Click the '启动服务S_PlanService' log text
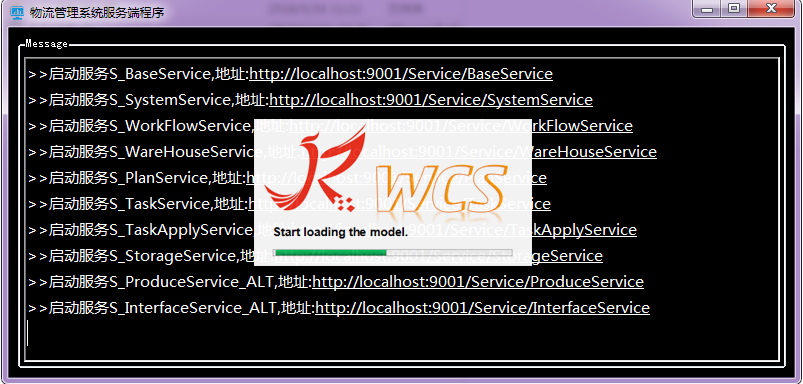 128,178
